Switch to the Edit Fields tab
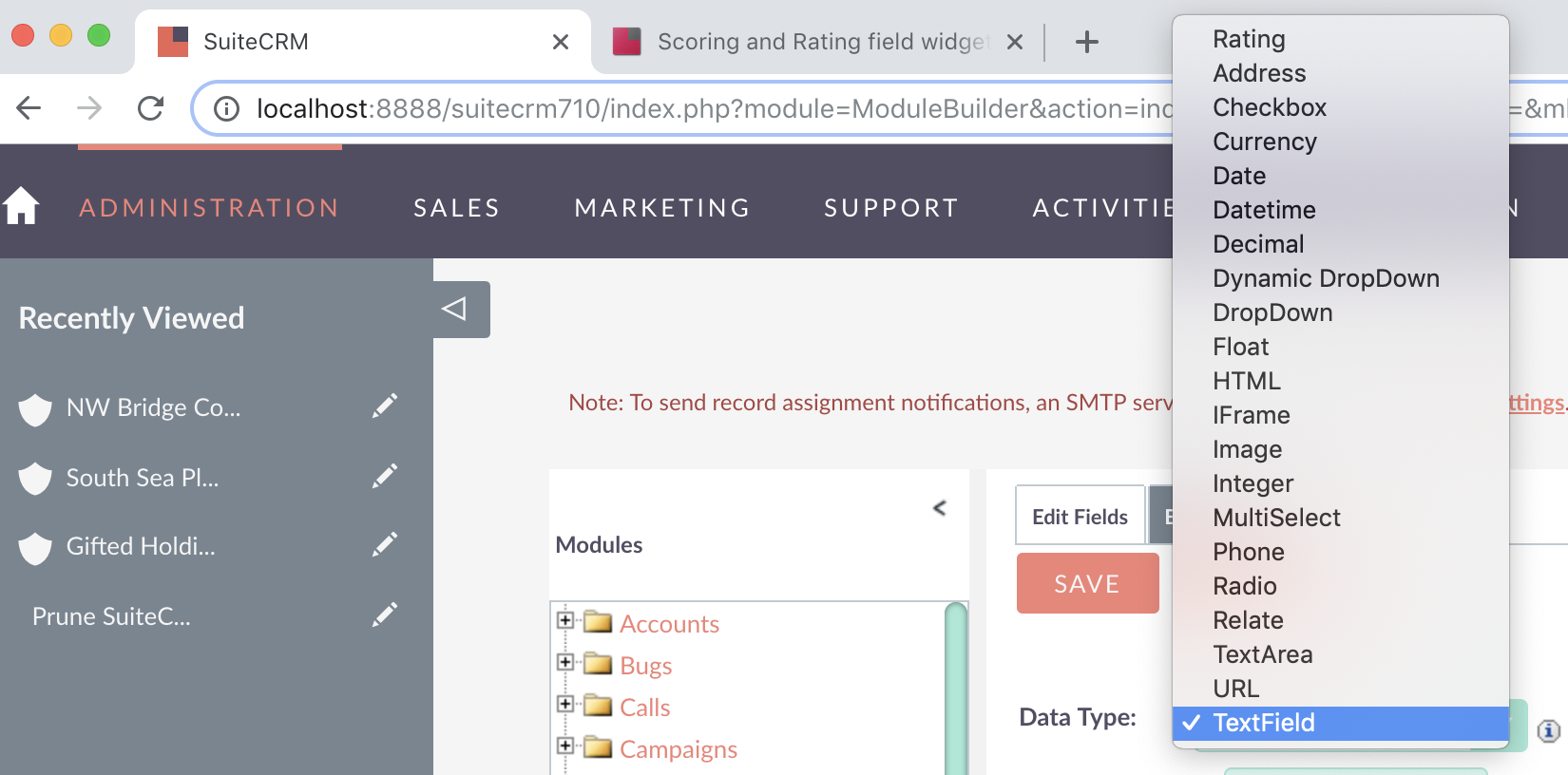This screenshot has height=775, width=1568. (x=1080, y=516)
